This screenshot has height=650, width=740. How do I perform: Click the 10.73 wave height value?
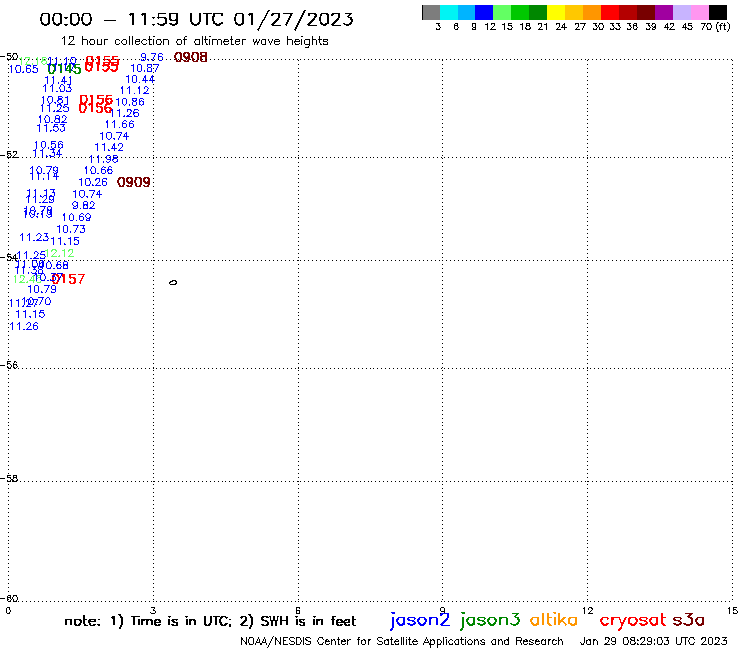[x=71, y=229]
